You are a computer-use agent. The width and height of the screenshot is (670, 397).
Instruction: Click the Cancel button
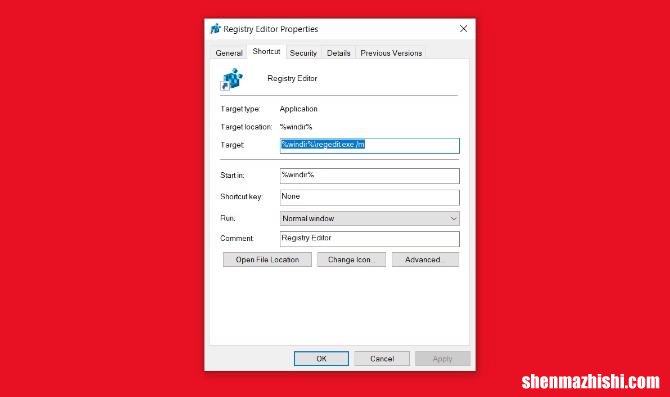[x=382, y=359]
